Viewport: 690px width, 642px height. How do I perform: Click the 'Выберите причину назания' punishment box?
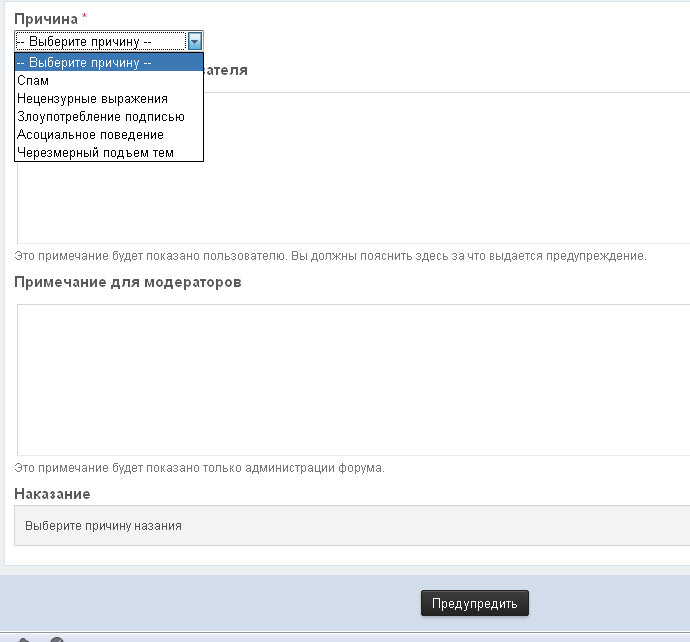click(x=352, y=525)
